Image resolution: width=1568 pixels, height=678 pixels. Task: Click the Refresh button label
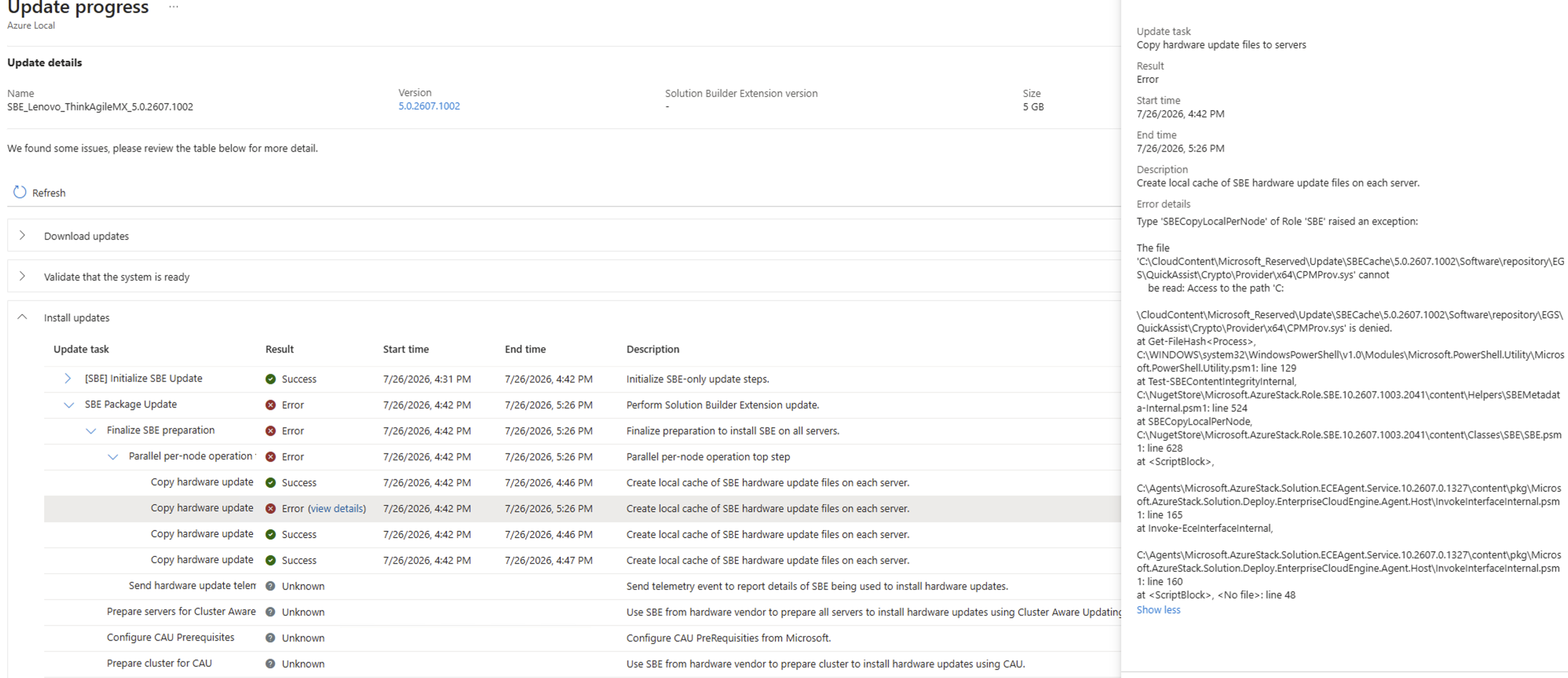pyautogui.click(x=49, y=193)
